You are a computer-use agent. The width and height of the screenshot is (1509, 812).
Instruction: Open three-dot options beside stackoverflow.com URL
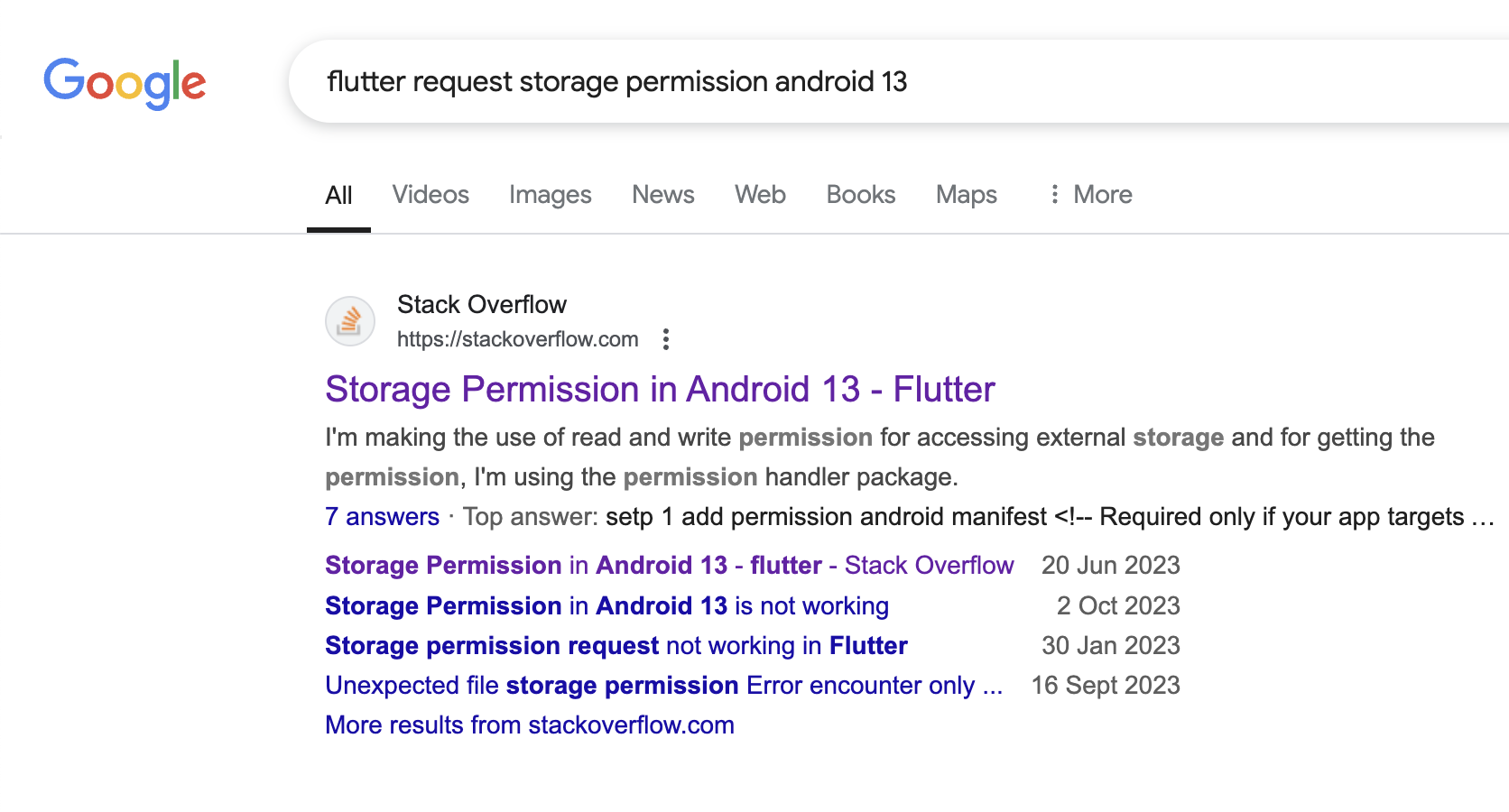[666, 339]
